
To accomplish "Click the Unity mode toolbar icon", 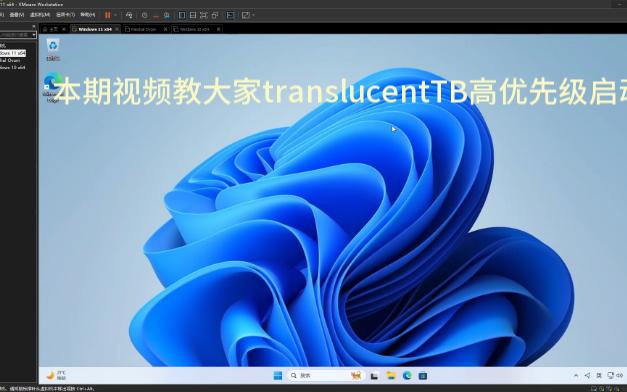I will tap(215, 15).
